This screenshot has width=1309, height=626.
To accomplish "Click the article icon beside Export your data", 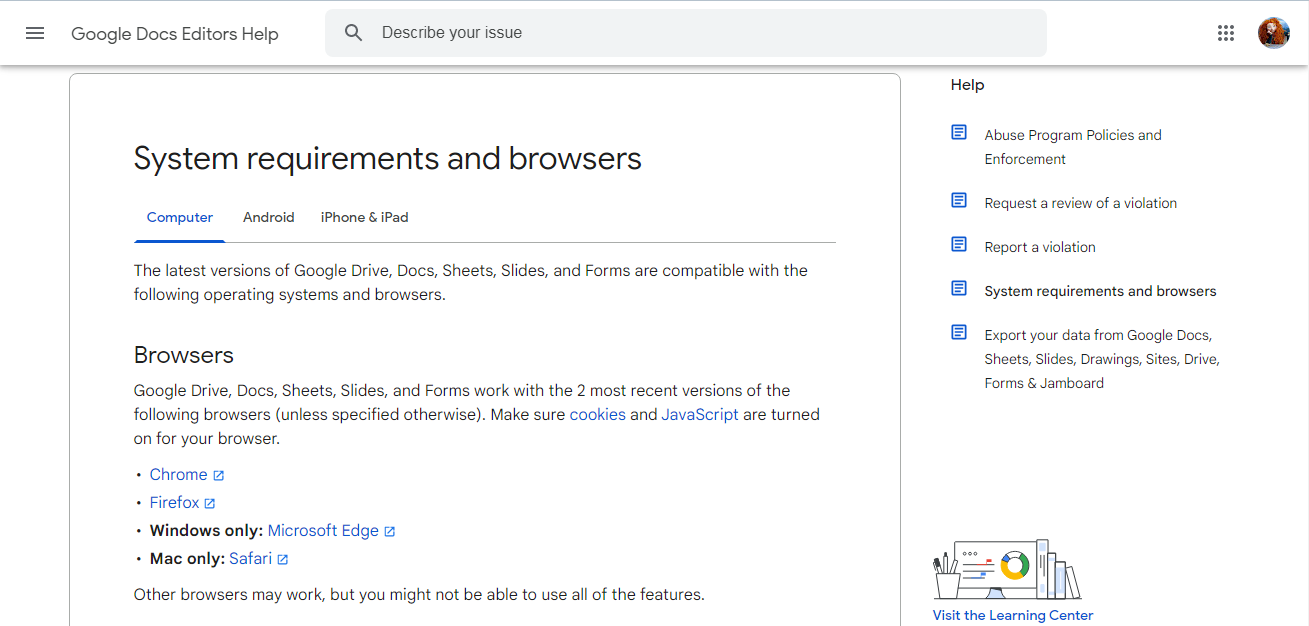I will coord(959,332).
